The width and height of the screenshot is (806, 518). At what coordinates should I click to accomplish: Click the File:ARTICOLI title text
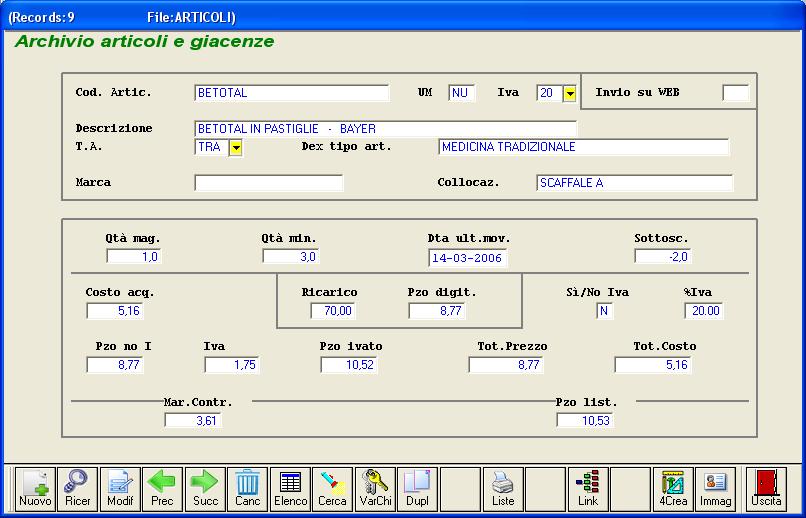191,17
